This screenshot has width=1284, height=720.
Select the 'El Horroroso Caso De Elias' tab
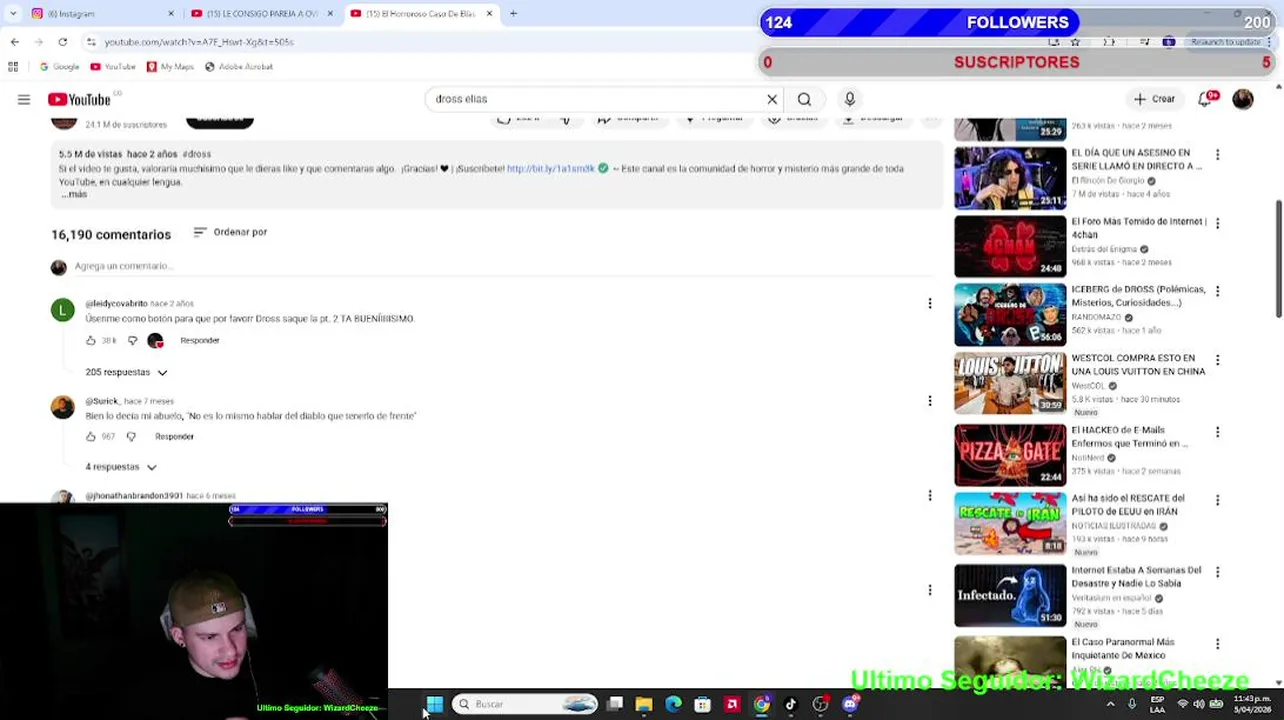click(422, 14)
